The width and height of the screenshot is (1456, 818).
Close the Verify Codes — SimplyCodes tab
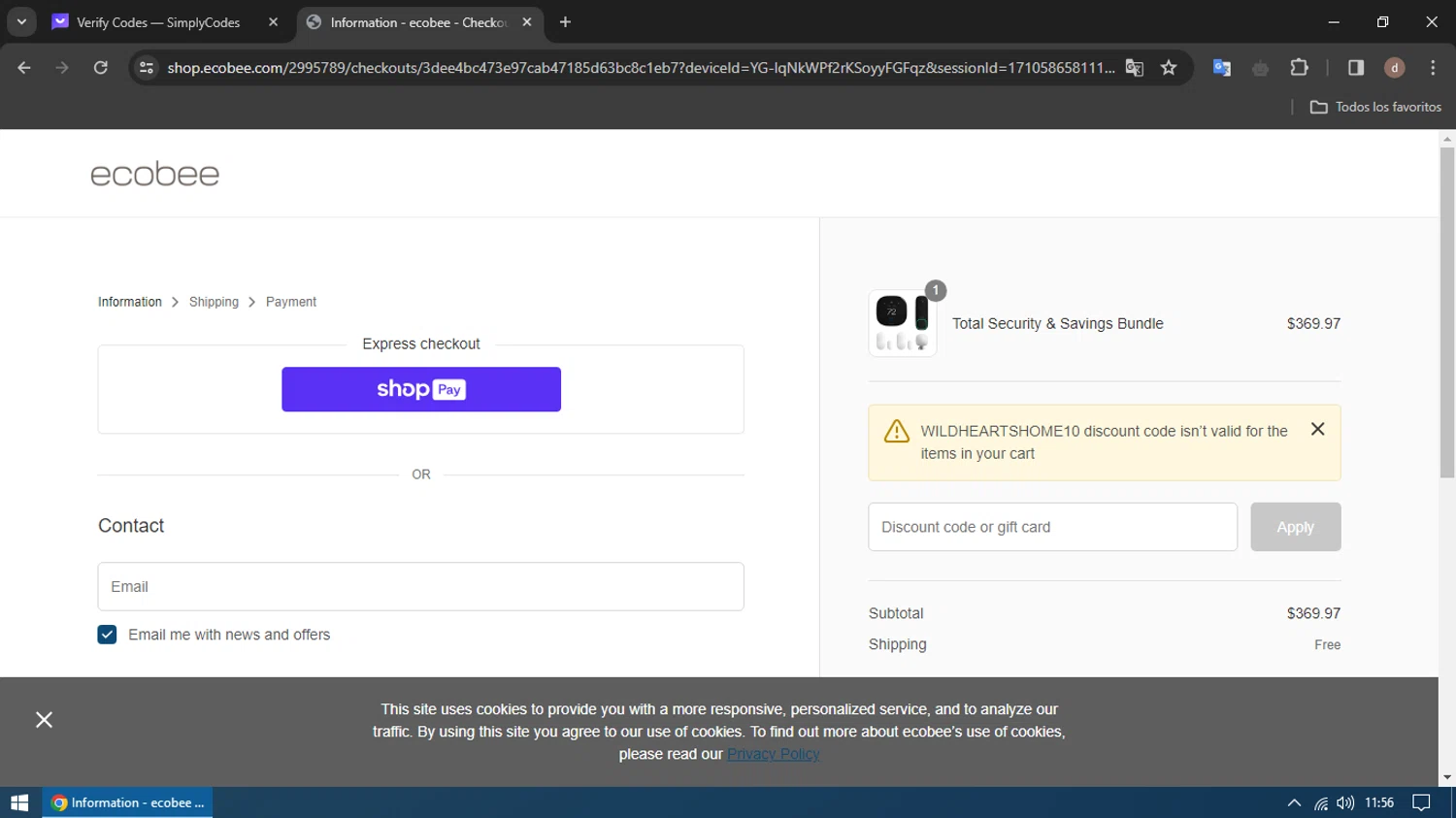click(273, 22)
